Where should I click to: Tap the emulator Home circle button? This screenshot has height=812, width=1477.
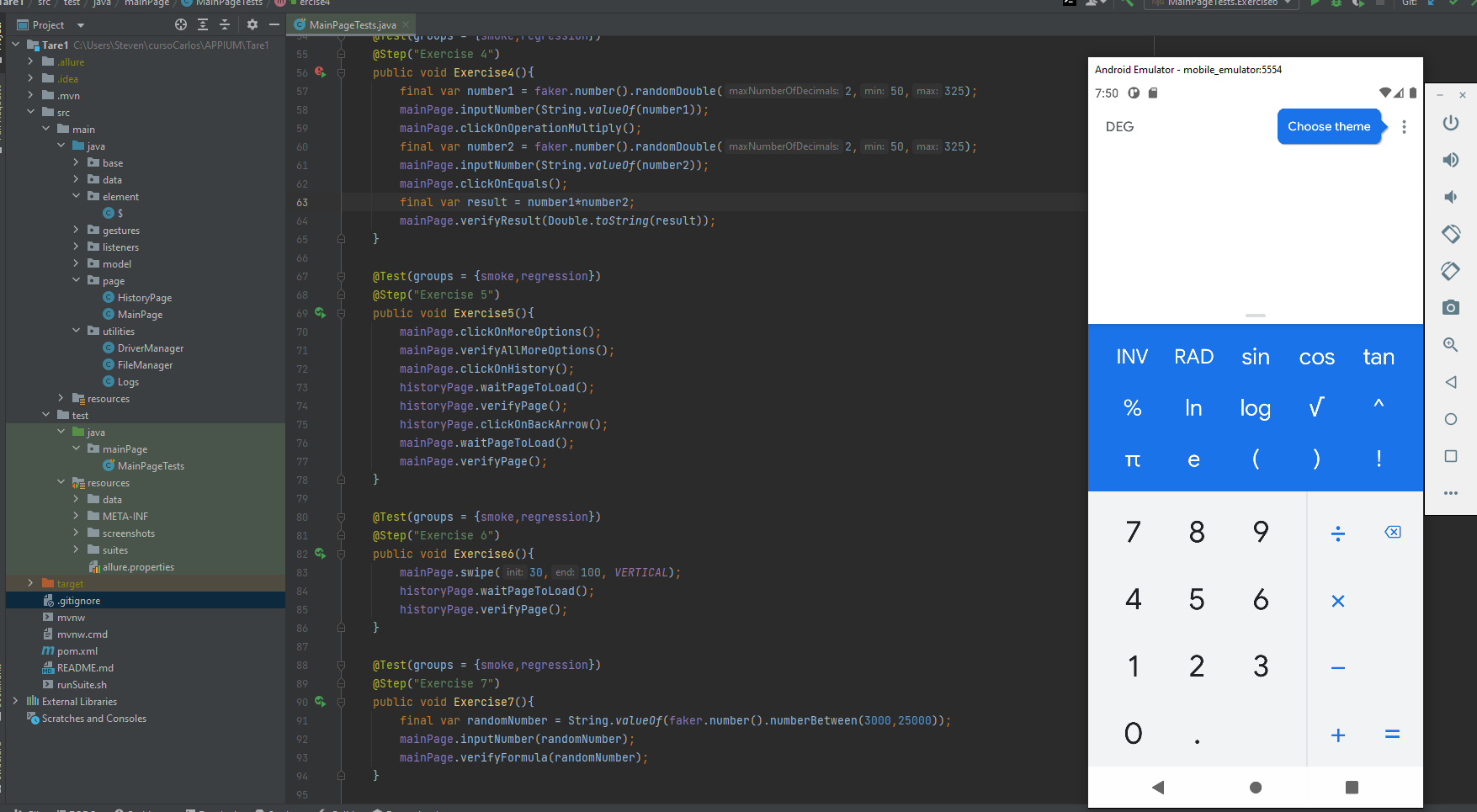pyautogui.click(x=1255, y=788)
